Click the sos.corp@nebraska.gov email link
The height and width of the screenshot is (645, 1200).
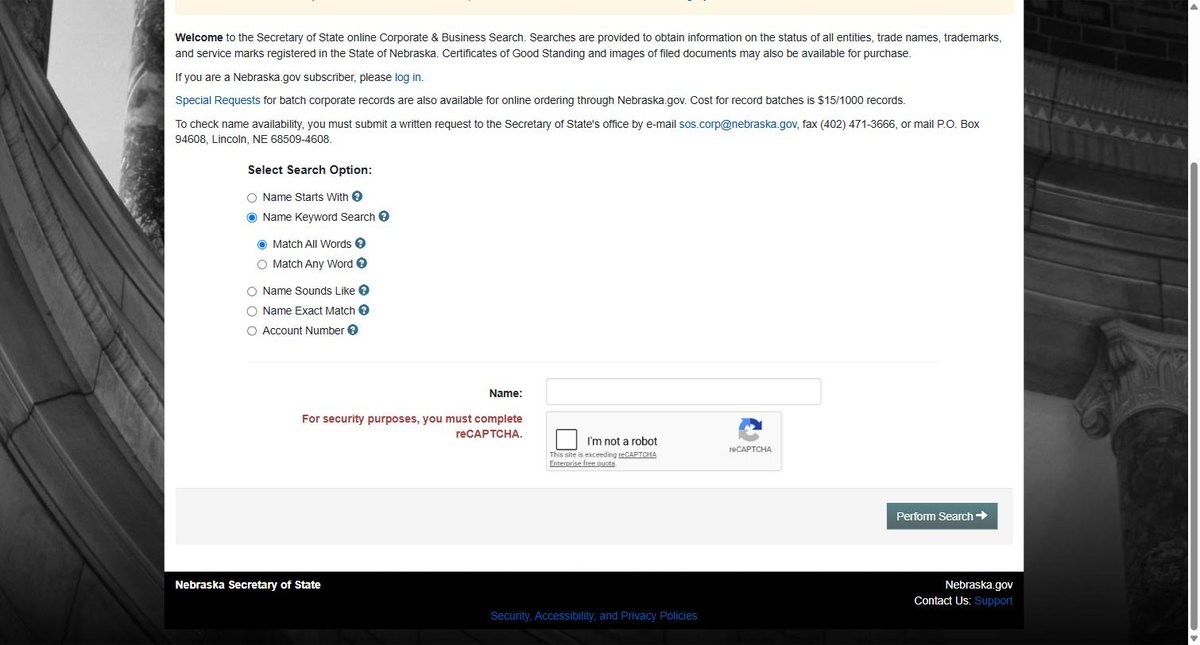[738, 125]
